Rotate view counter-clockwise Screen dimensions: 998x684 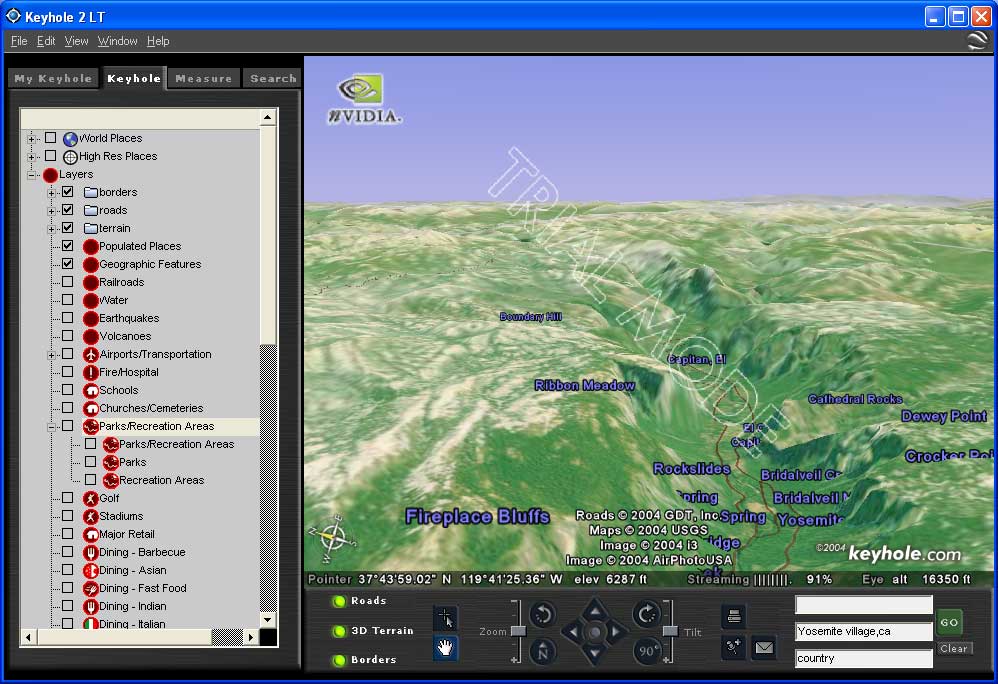click(x=543, y=615)
